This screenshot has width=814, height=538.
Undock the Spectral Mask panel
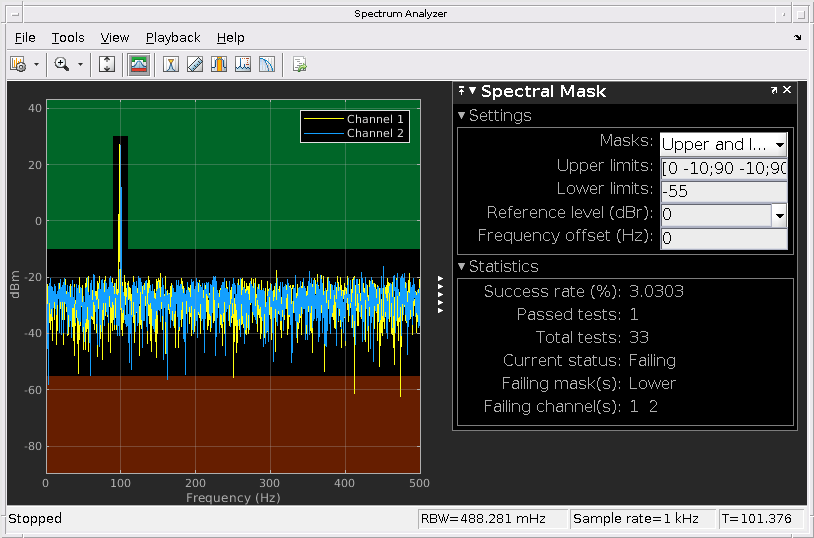click(x=774, y=91)
